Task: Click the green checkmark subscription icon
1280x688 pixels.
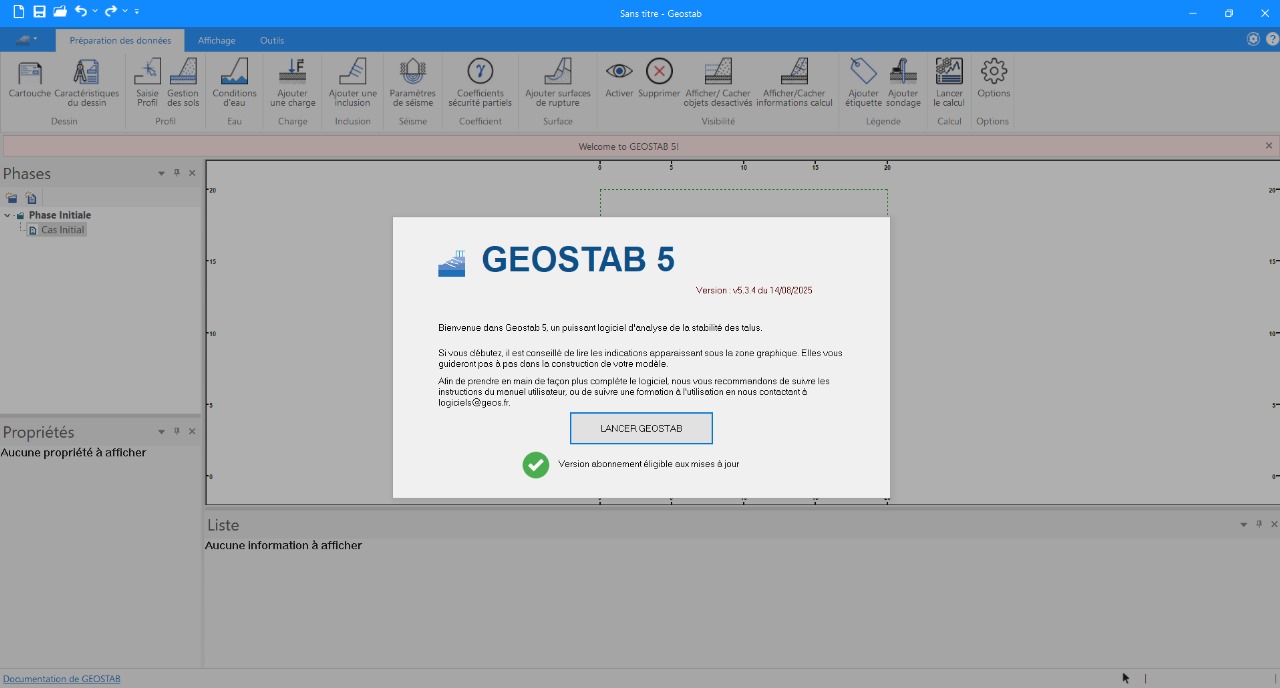Action: 536,464
